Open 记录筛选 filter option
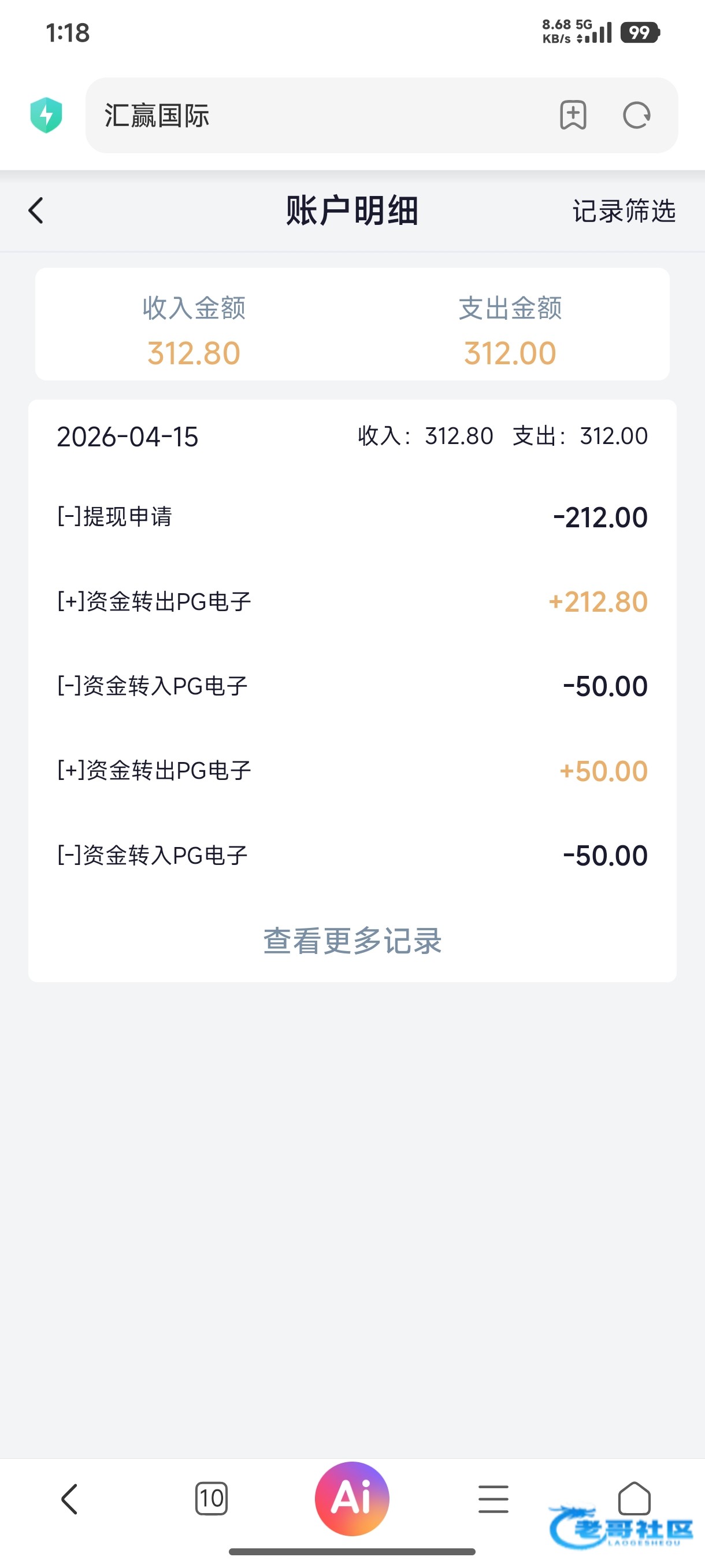This screenshot has height=1568, width=705. (624, 211)
